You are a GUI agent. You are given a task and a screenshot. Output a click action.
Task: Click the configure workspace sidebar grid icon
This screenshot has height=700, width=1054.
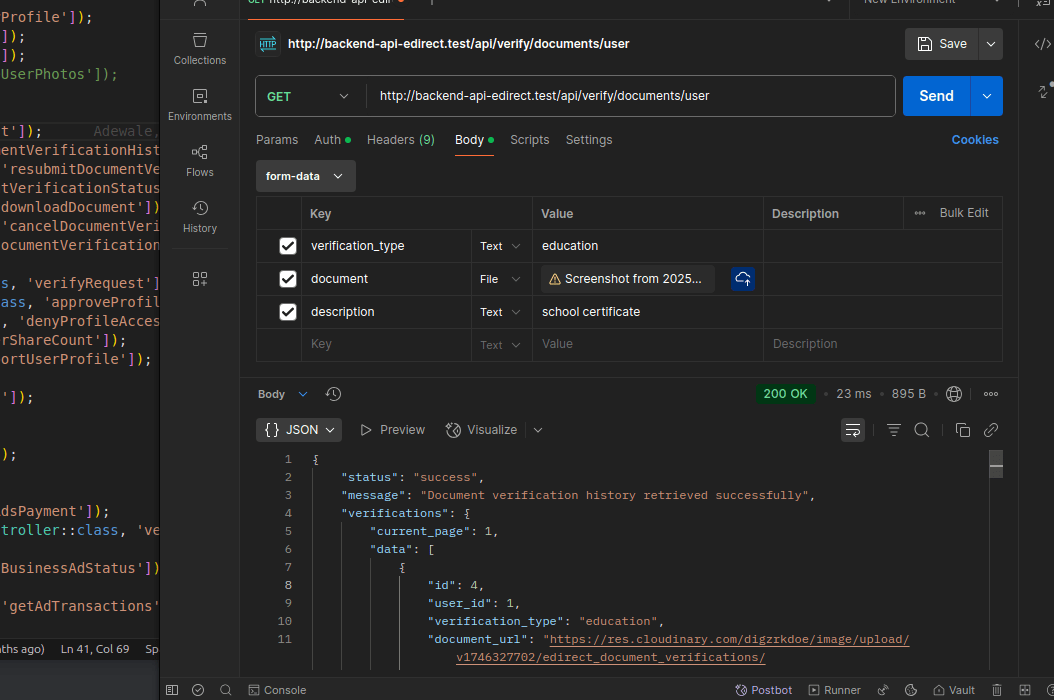pos(200,279)
